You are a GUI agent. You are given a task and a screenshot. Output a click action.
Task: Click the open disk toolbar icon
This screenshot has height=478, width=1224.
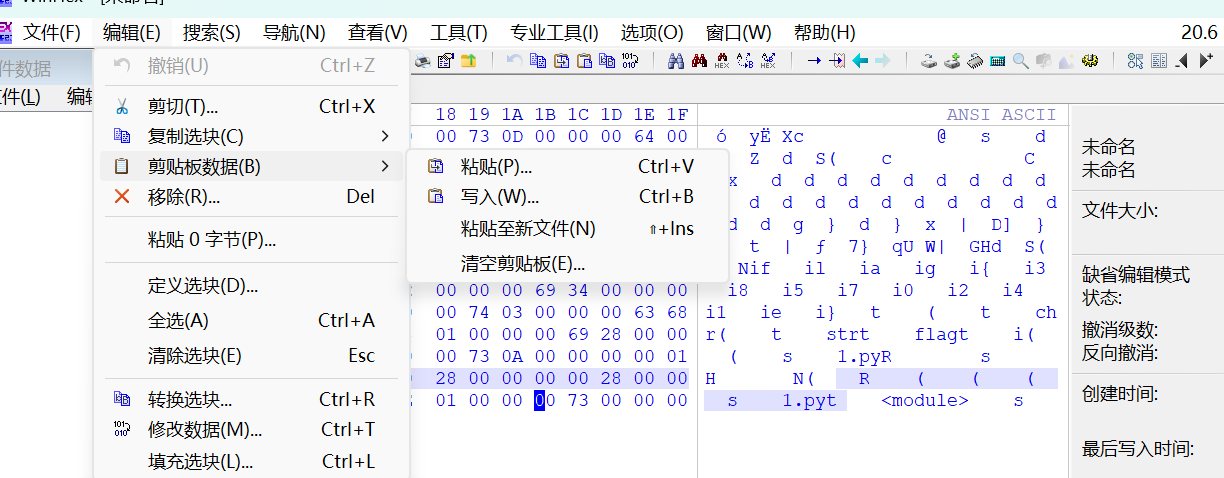[929, 61]
